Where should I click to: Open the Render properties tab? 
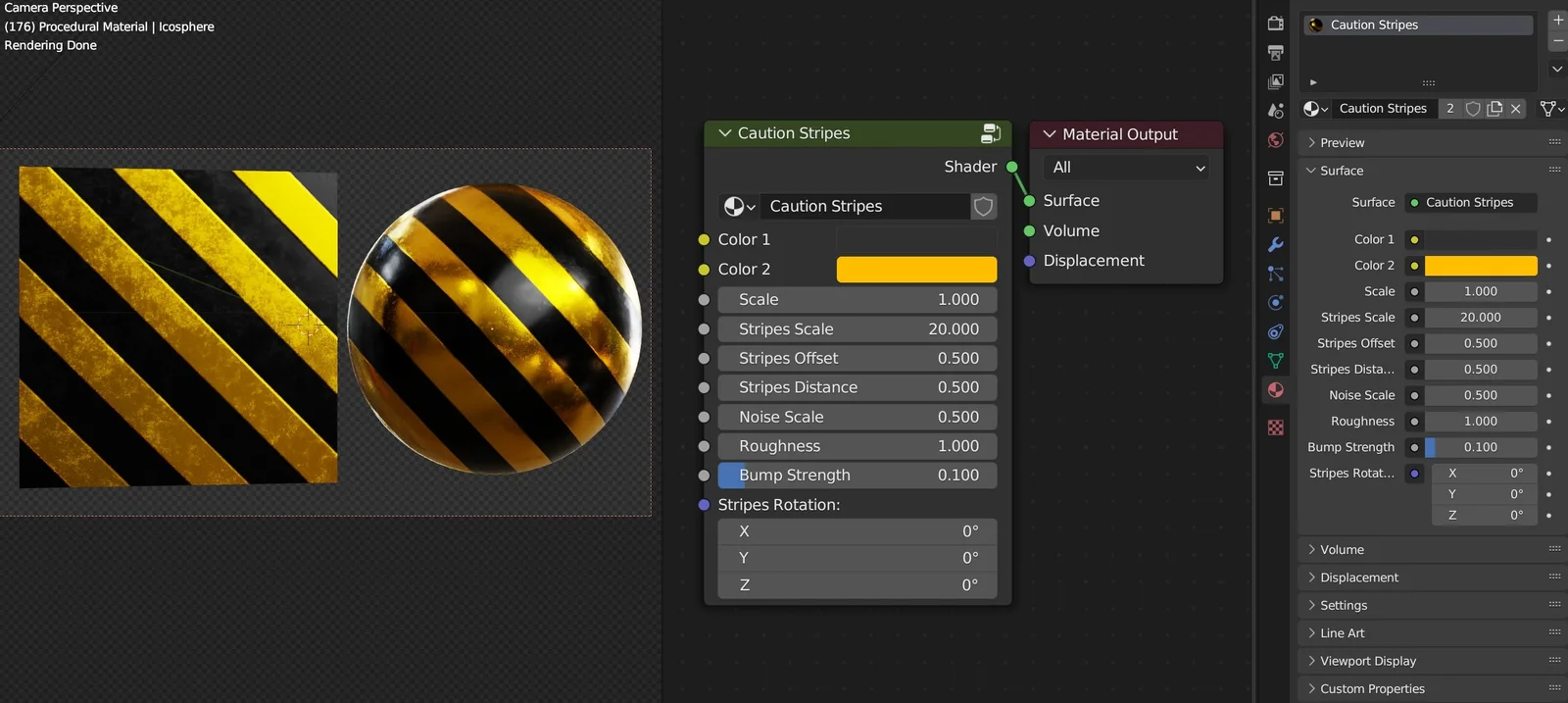coord(1275,24)
